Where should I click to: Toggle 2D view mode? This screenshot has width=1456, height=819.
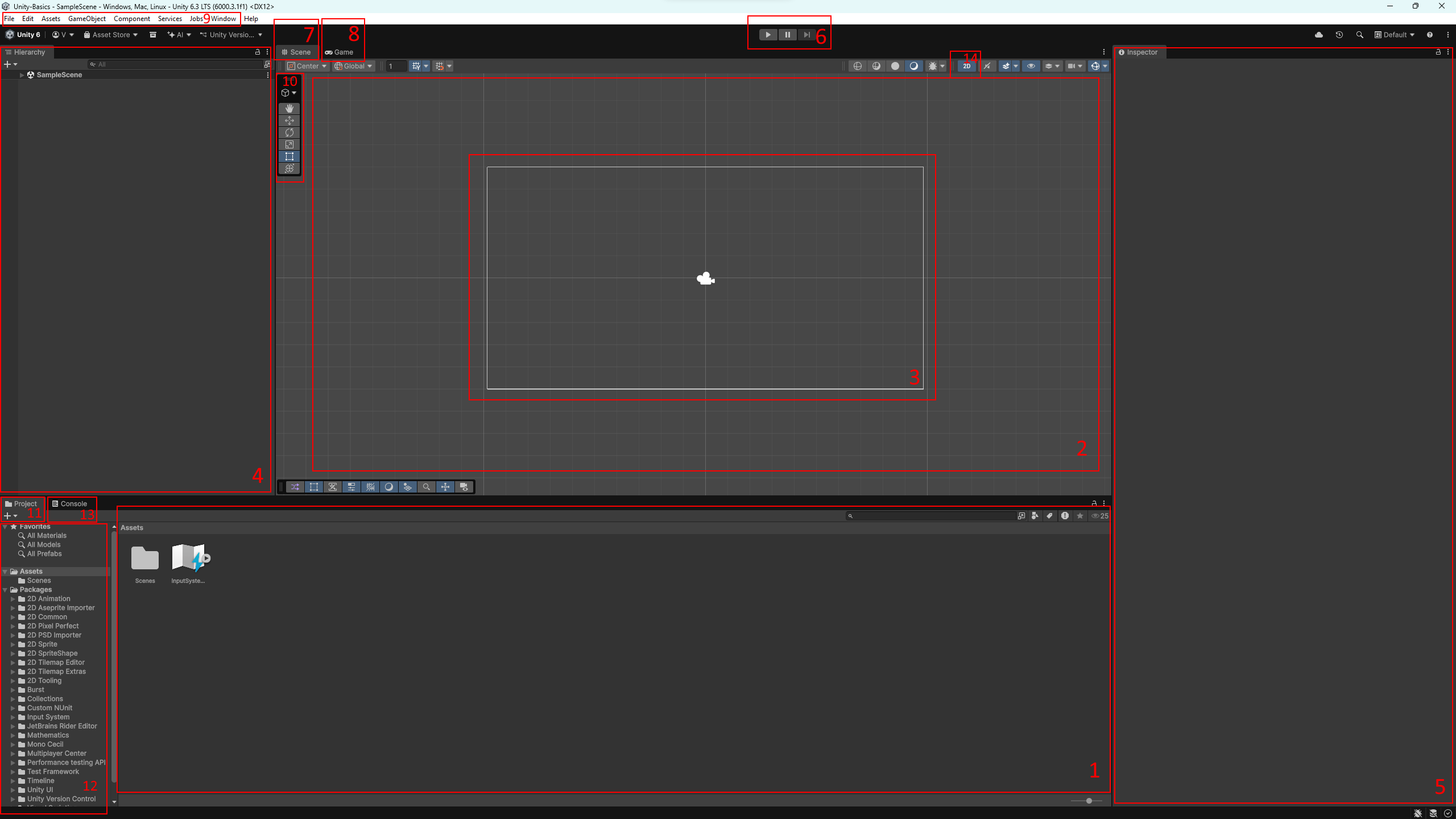[x=967, y=66]
